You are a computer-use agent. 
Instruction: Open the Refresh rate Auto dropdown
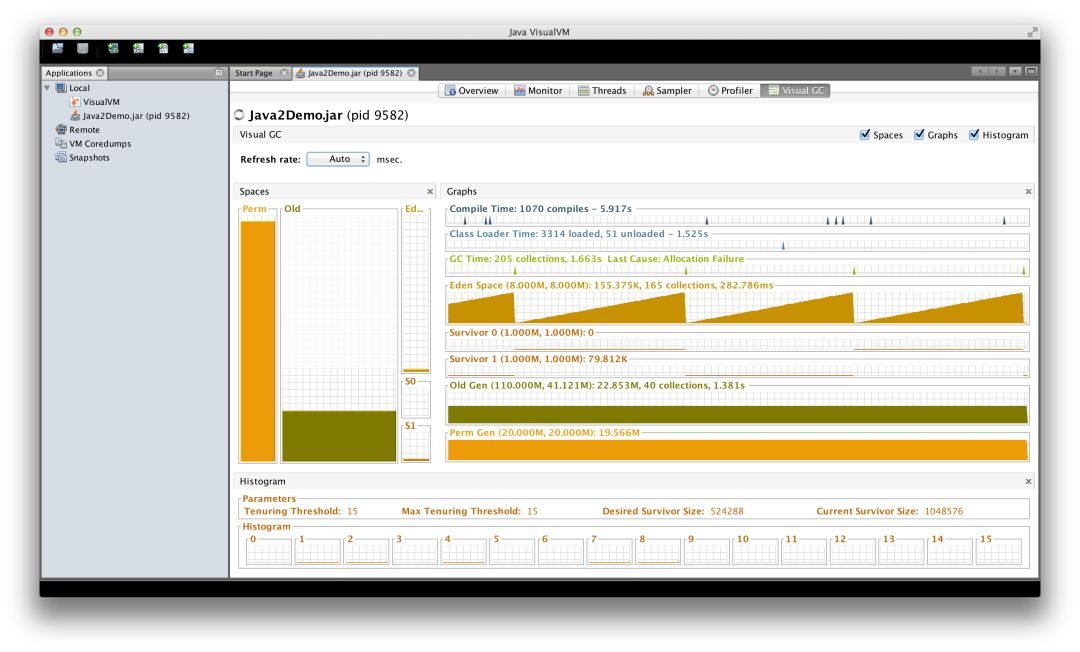click(x=338, y=159)
